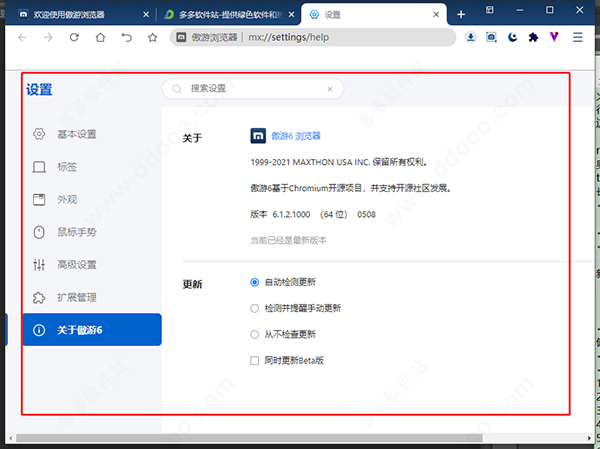Click the gear icon for 基本设置
600x449 pixels.
tap(39, 134)
